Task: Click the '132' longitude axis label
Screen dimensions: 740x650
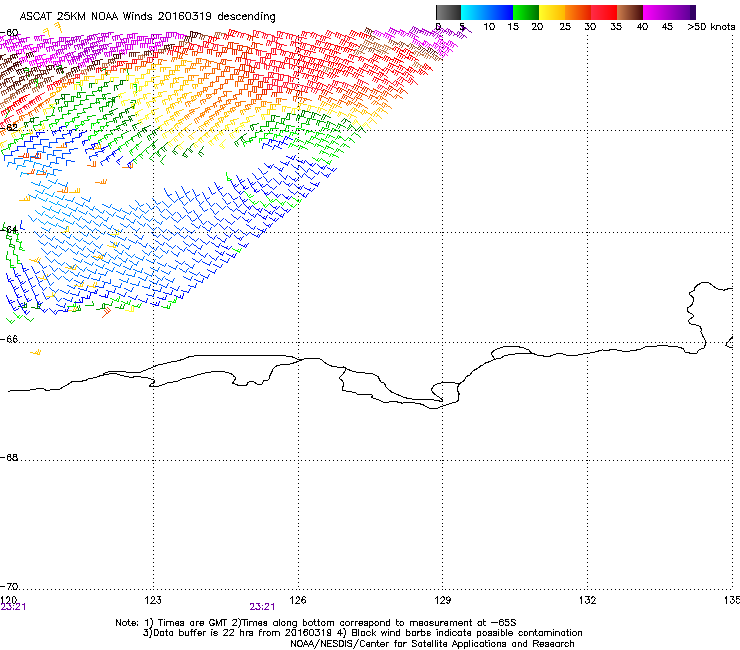Action: coord(587,600)
